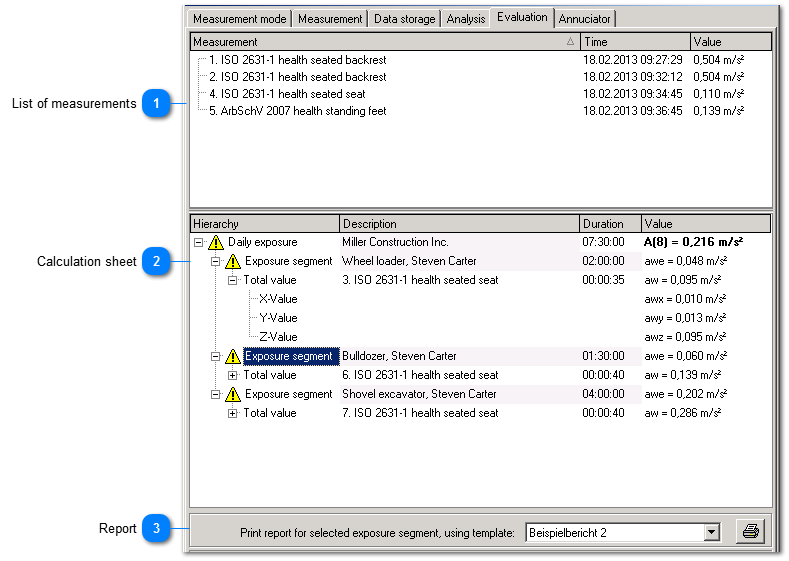789x561 pixels.
Task: Go to the Annunciator tab
Action: point(584,19)
